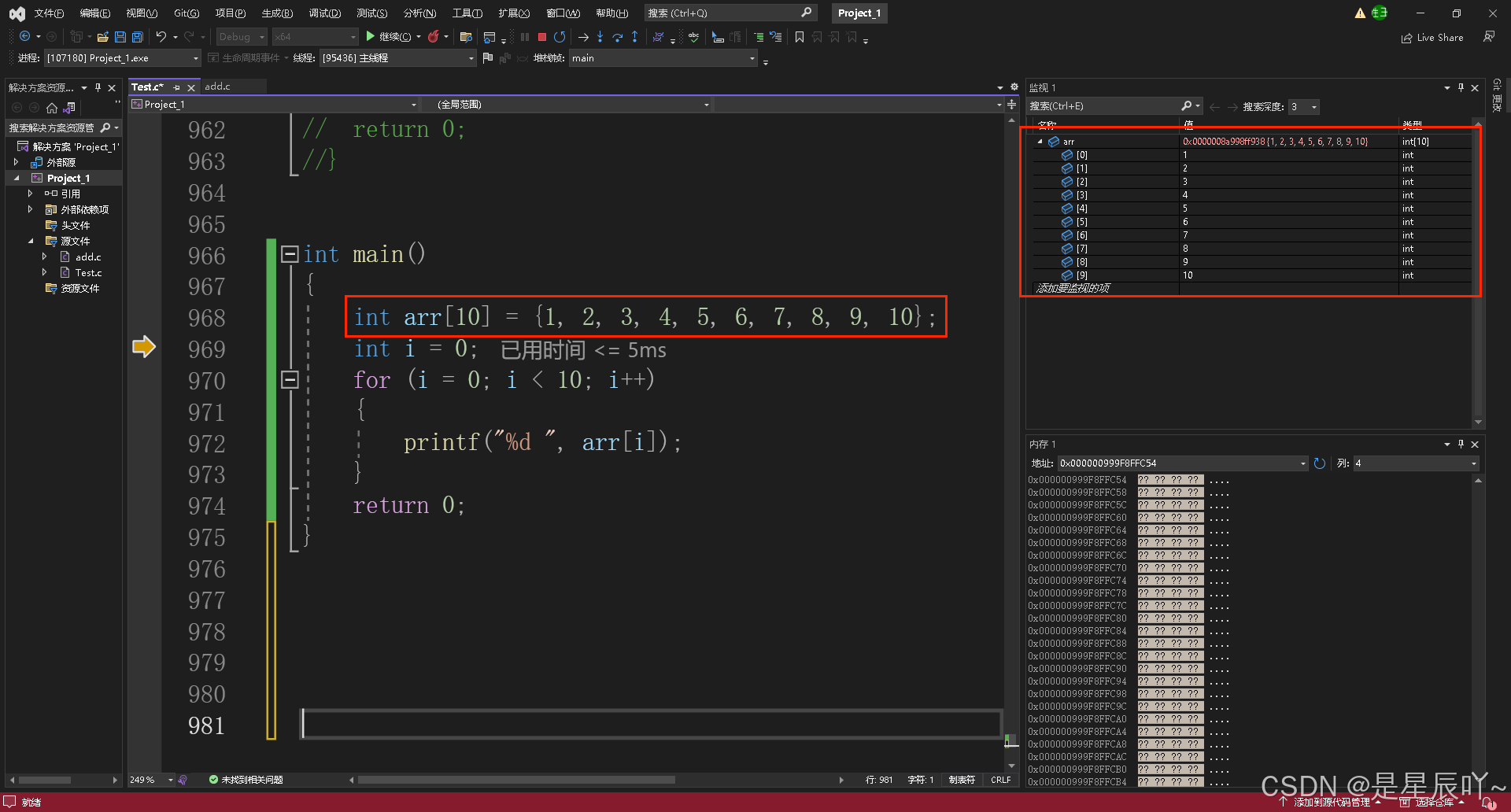Open the Project_1 scope dropdown in editor
The height and width of the screenshot is (812, 1511).
point(275,105)
